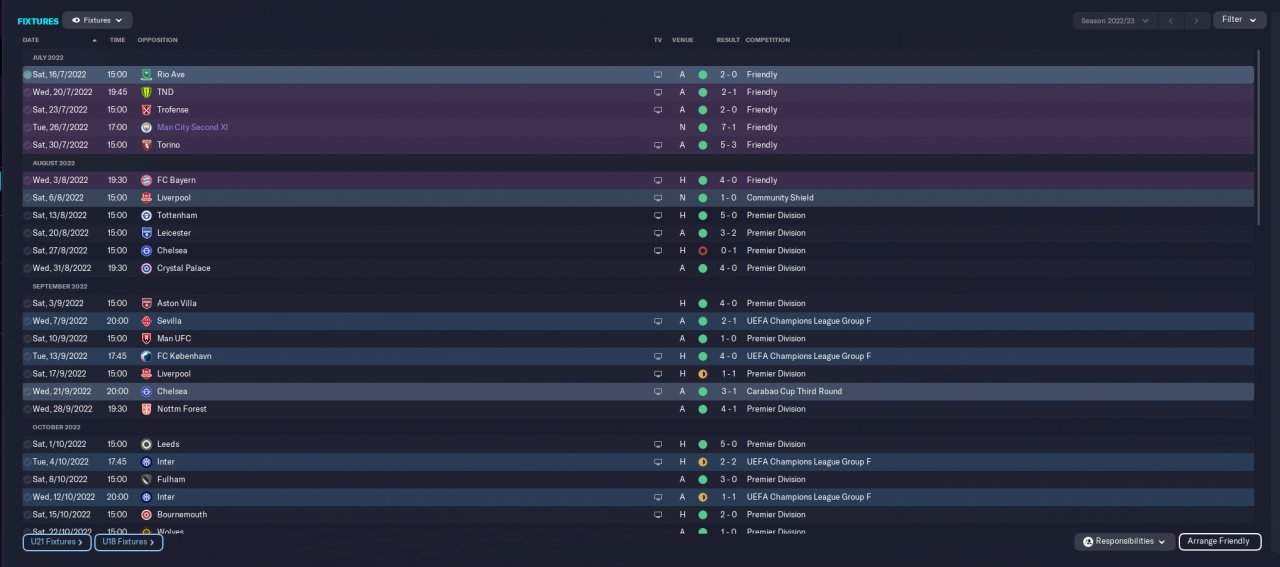Open the Man City Second XI link

tap(192, 128)
